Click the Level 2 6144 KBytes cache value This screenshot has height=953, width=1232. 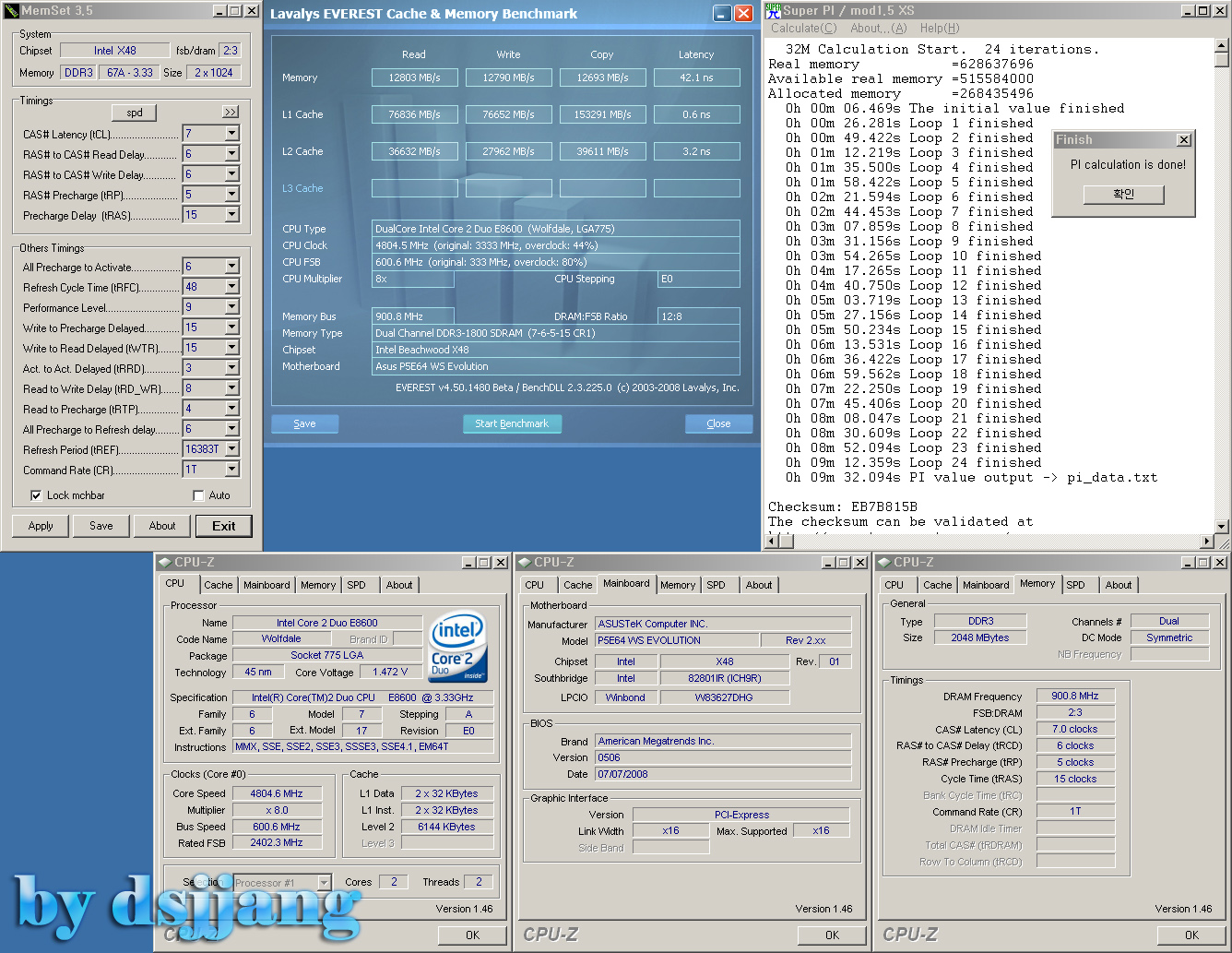coord(446,827)
